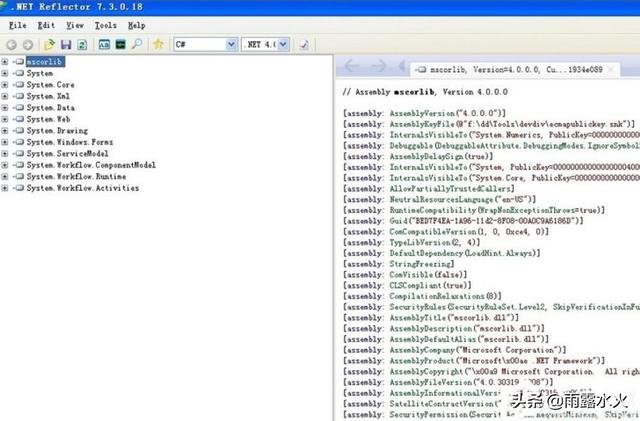Screen dimensions: 640x421
Task: Open the Help menu
Action: point(137,25)
